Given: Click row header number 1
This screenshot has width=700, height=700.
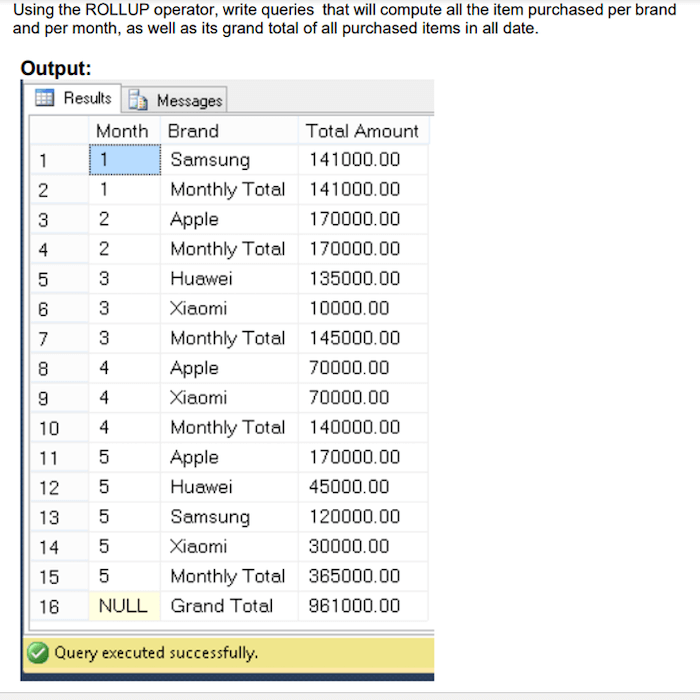Looking at the screenshot, I should pos(59,160).
